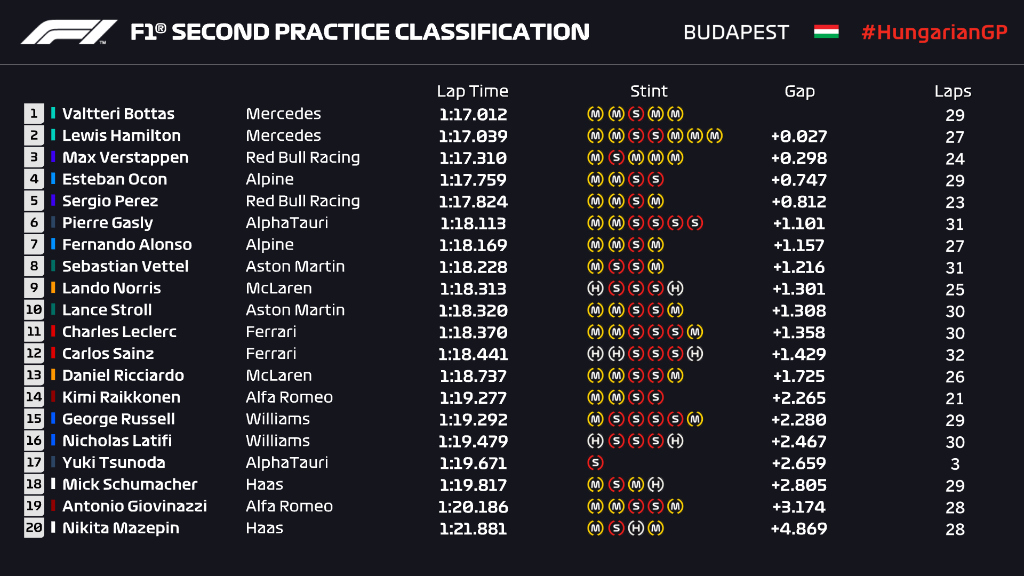Click the soft tyre icon in Bottas's stint
Screen dimensions: 1024x576
[635, 114]
